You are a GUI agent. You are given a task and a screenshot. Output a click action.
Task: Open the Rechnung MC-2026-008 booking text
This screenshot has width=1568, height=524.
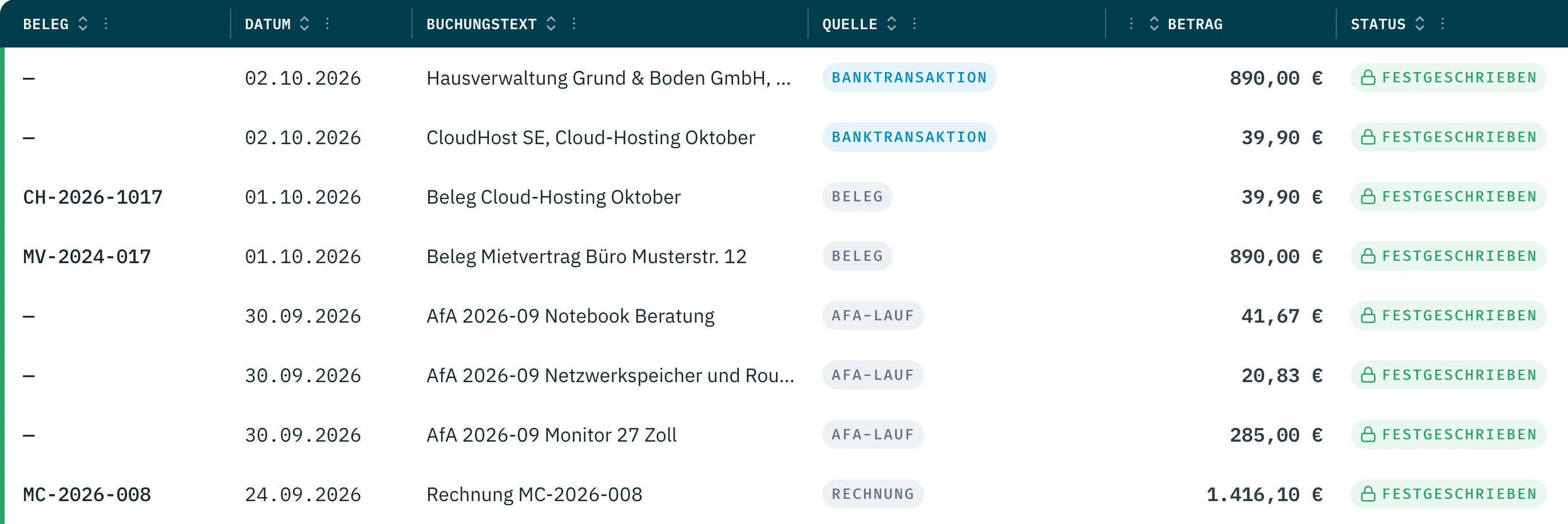pyautogui.click(x=534, y=495)
